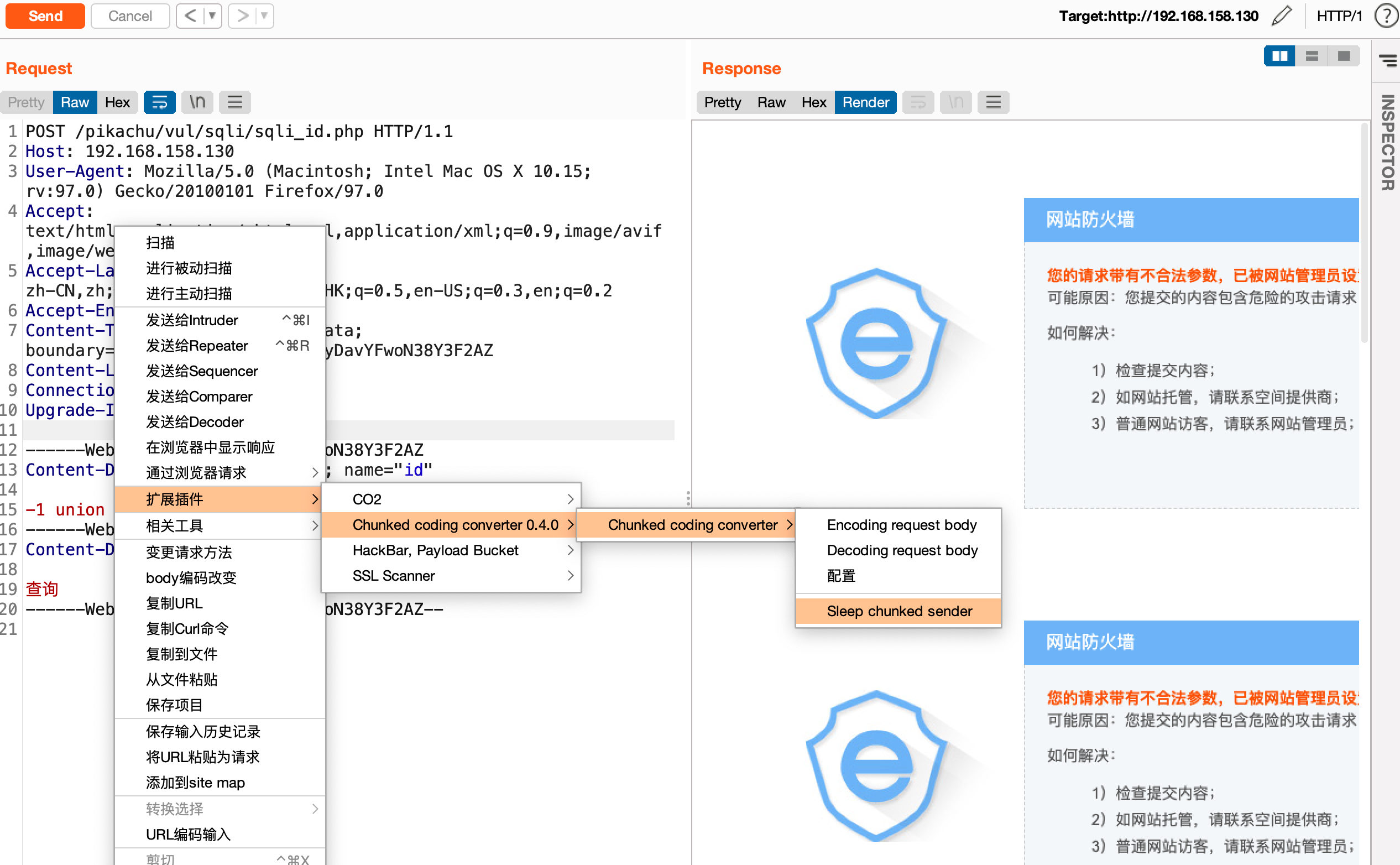Viewport: 1400px width, 865px height.
Task: Choose body编码改变 menu item
Action: click(x=220, y=578)
